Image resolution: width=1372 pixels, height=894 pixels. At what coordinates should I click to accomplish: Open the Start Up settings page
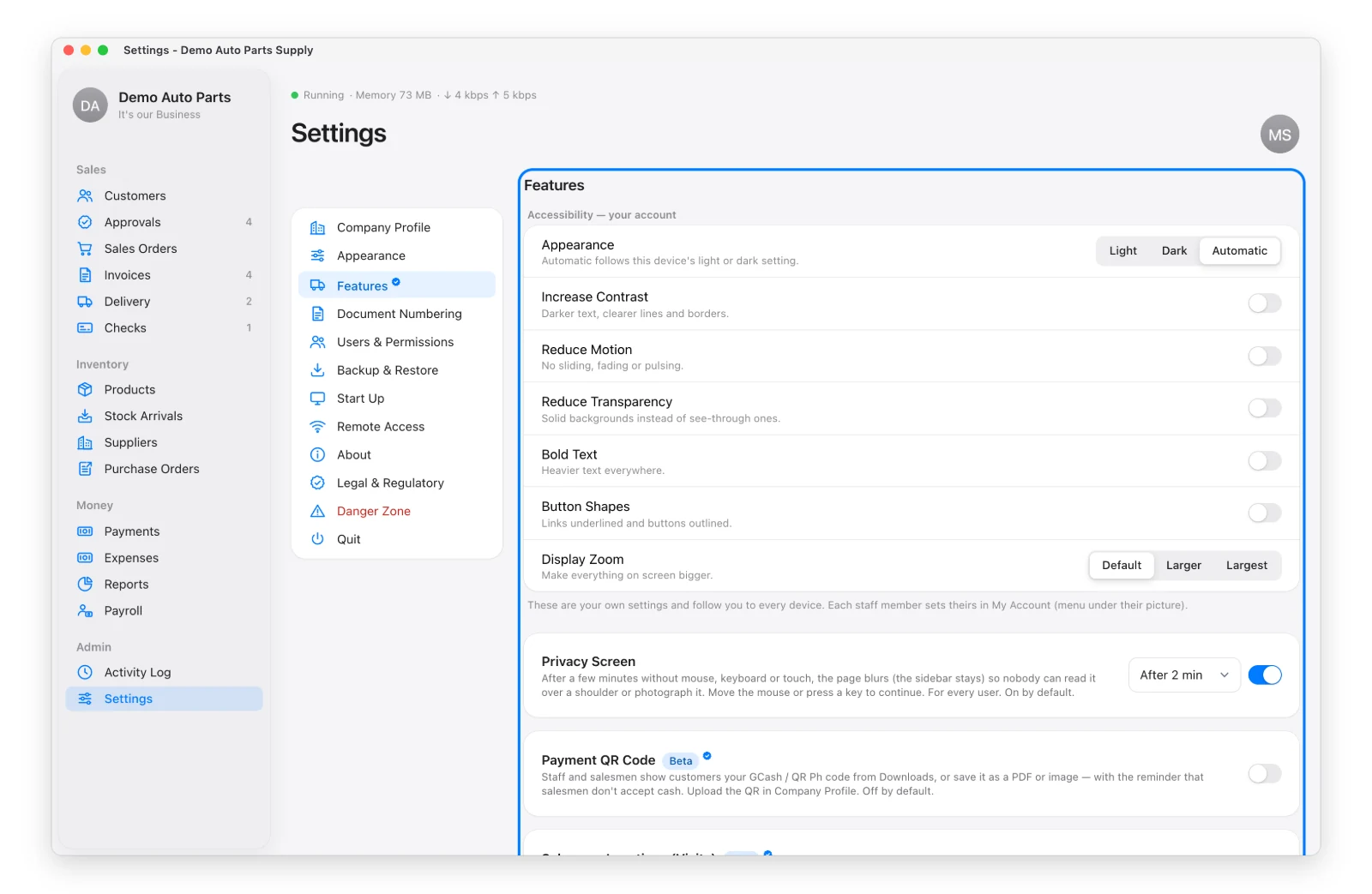pos(397,399)
